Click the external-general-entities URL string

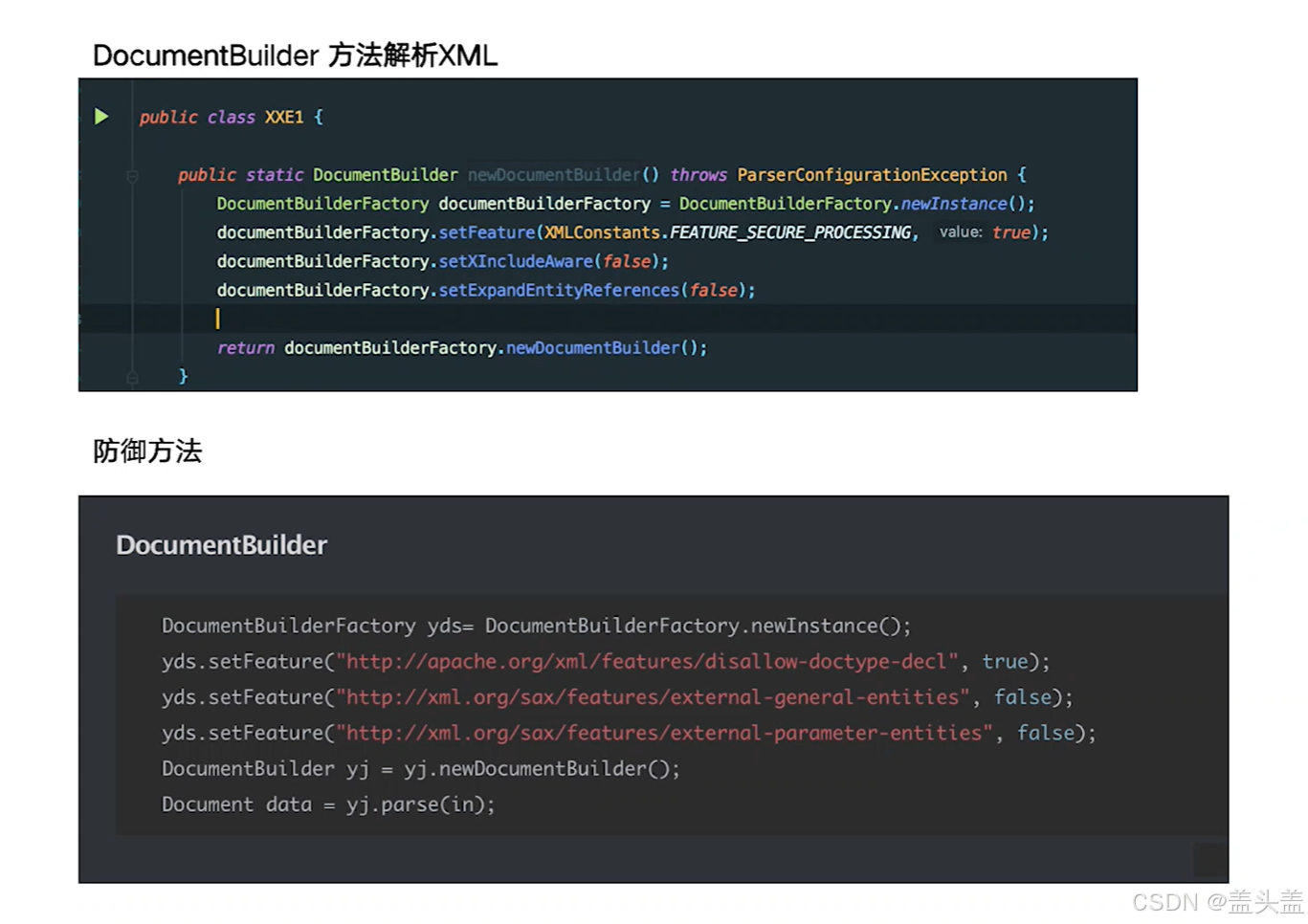(x=653, y=697)
